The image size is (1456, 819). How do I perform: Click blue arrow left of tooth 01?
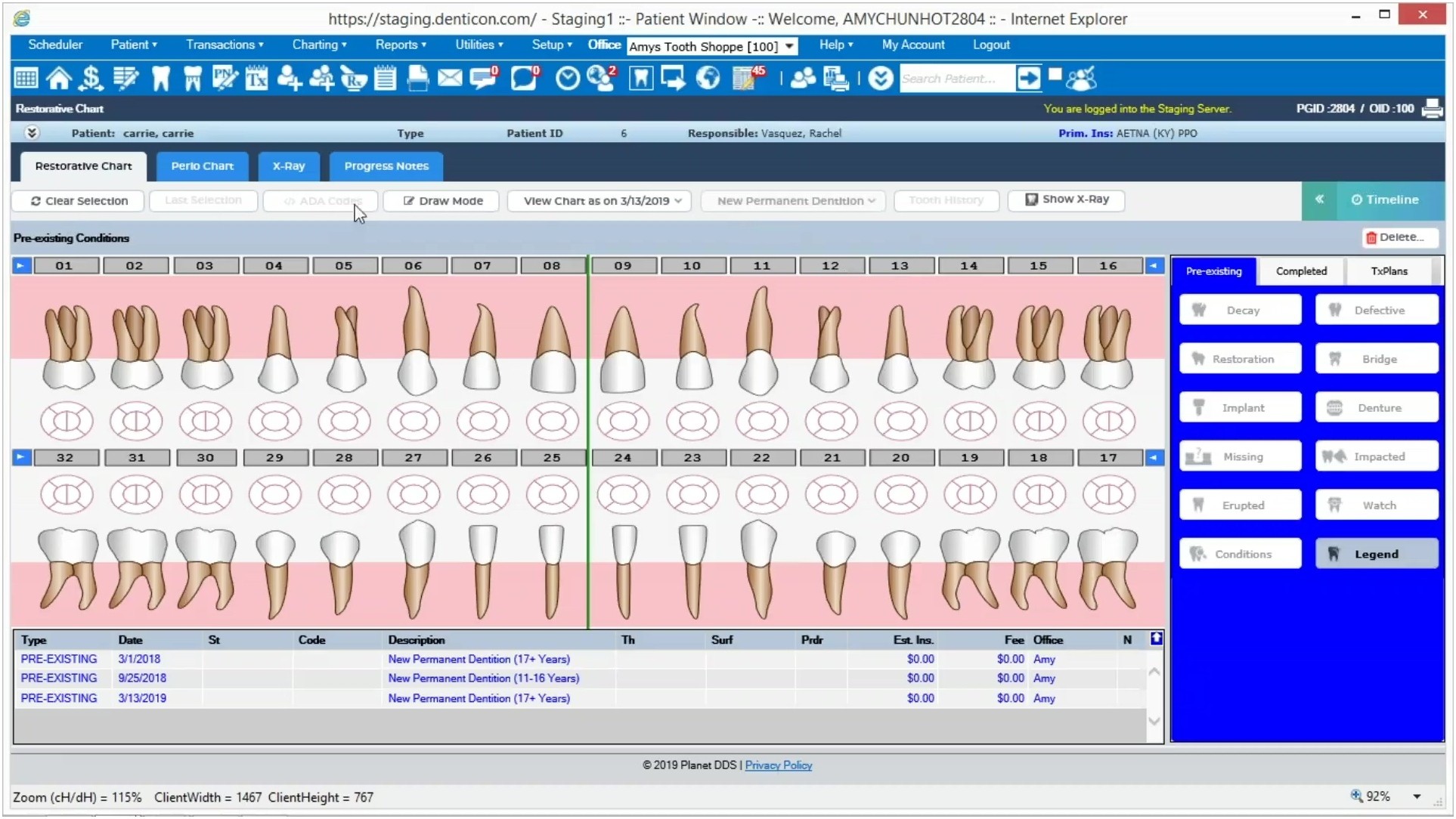coord(21,266)
